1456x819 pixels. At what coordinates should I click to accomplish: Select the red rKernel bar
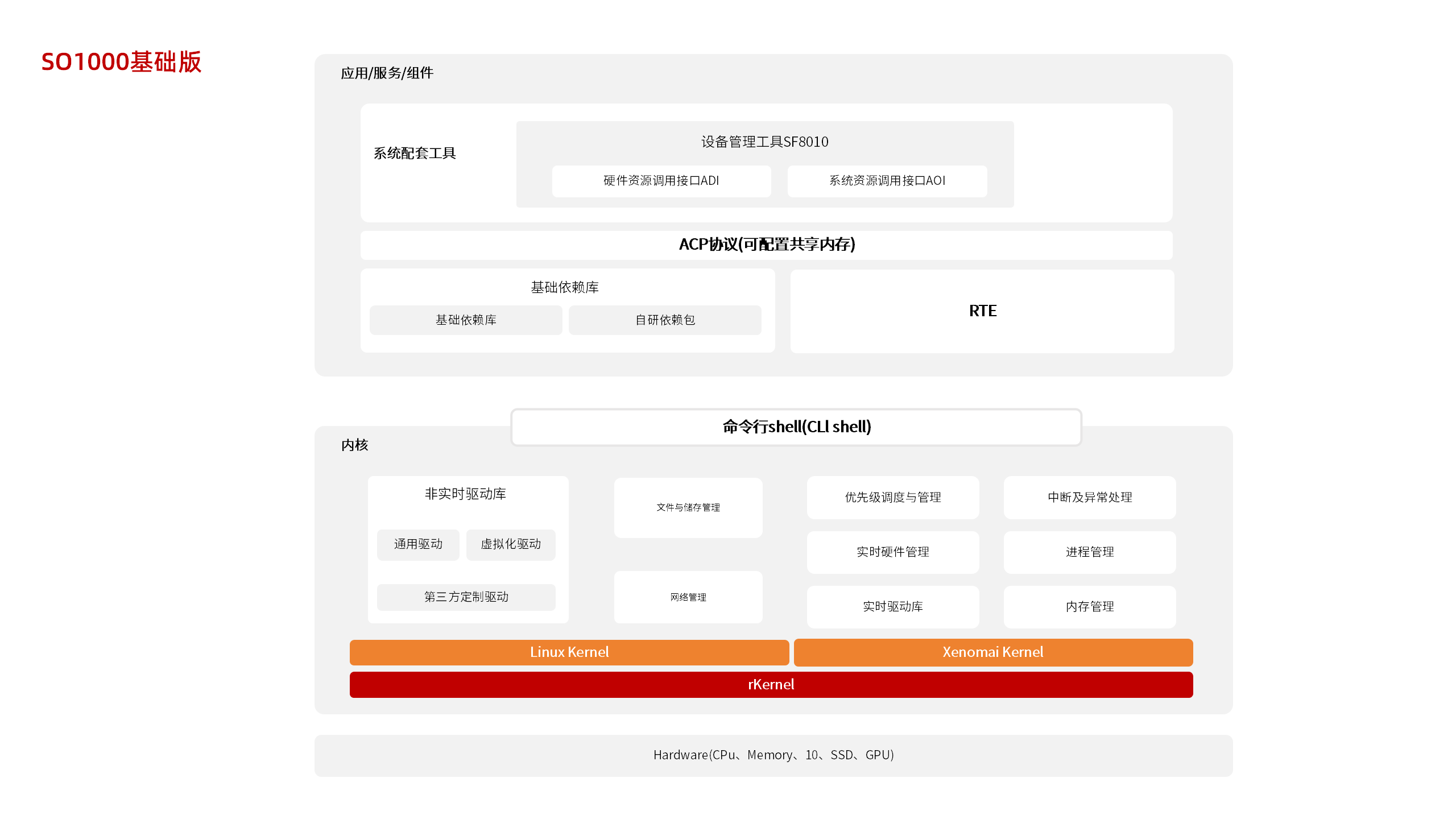click(x=771, y=685)
